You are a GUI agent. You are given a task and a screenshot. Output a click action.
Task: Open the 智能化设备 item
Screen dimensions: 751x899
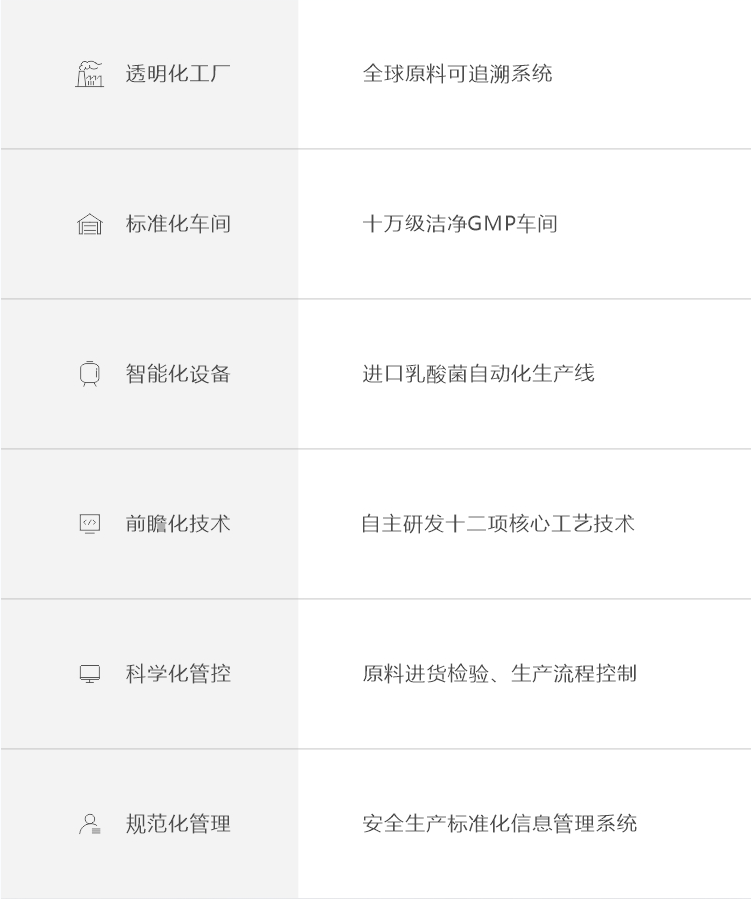point(178,374)
